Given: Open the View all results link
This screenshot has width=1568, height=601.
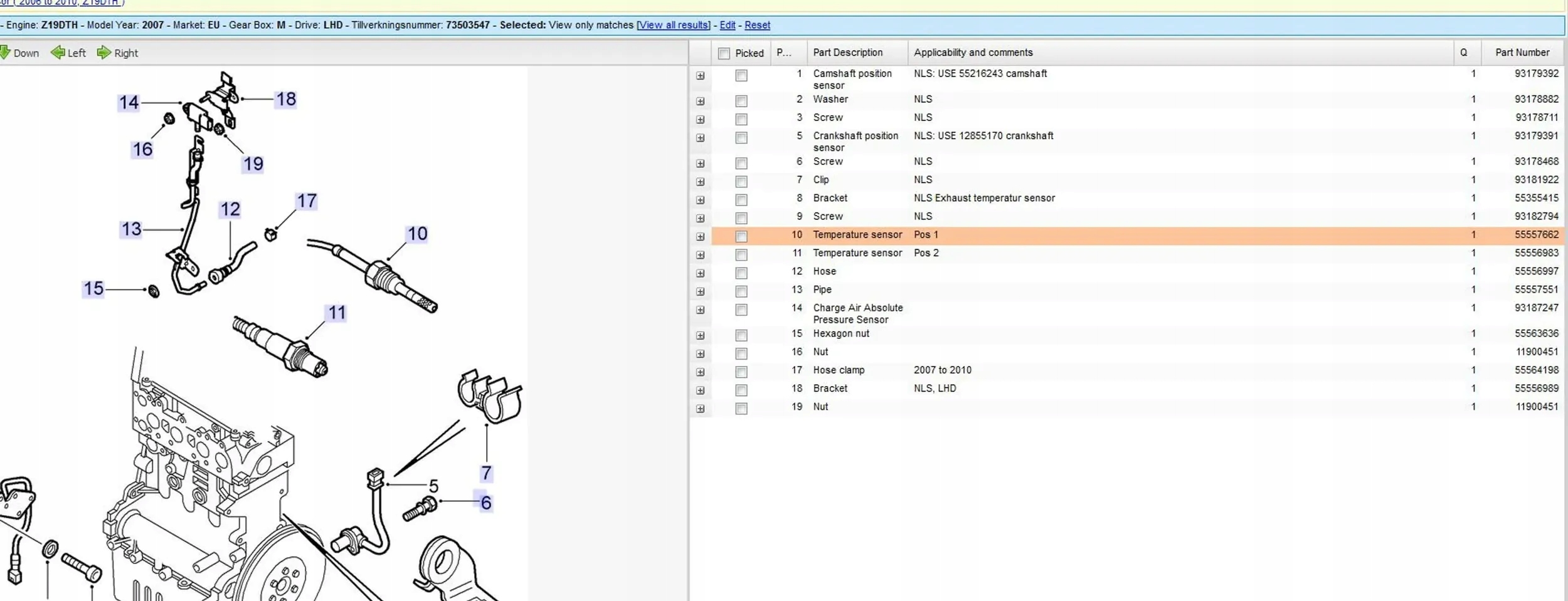Looking at the screenshot, I should point(674,25).
